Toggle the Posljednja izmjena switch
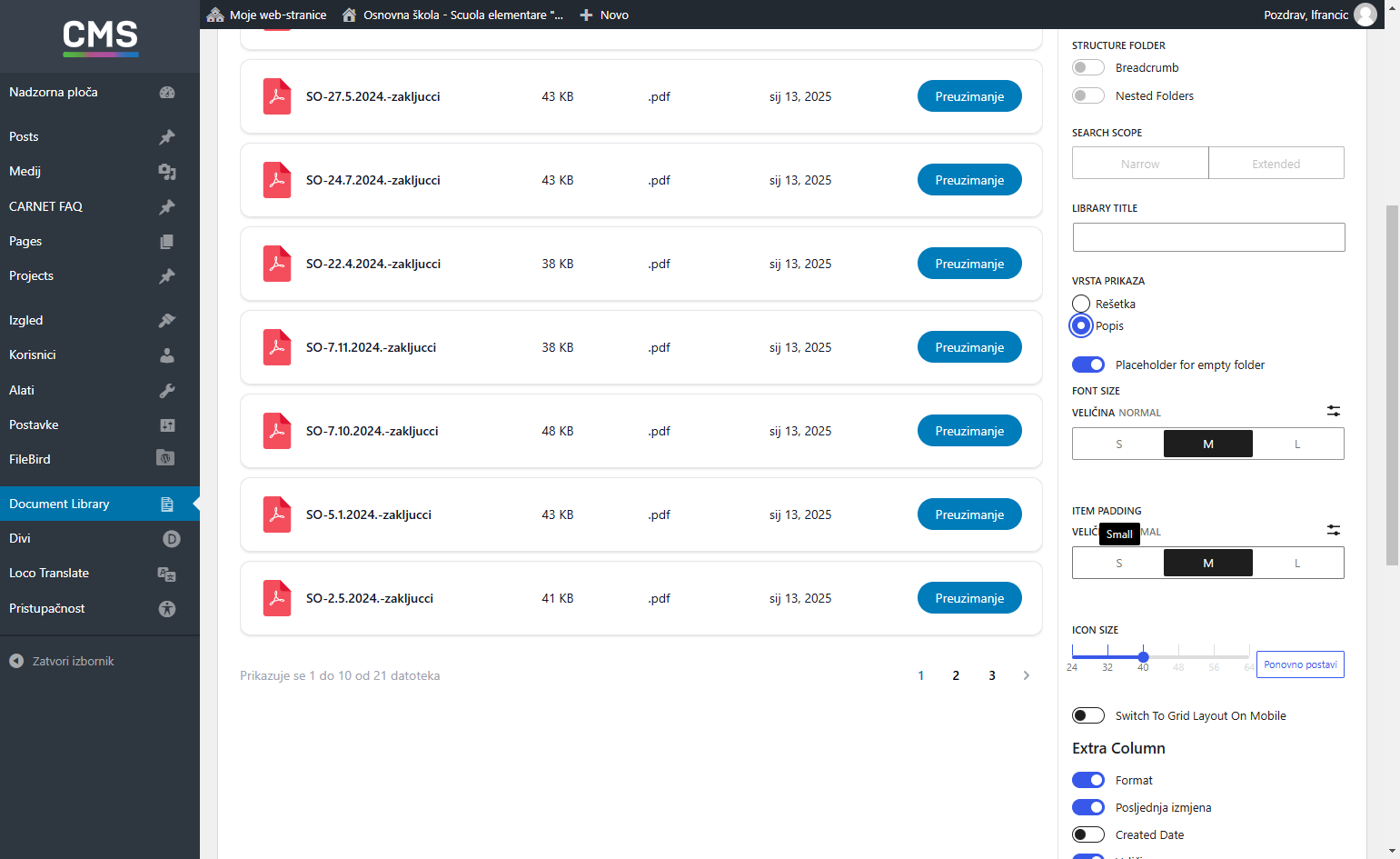This screenshot has width=1400, height=859. click(x=1088, y=807)
